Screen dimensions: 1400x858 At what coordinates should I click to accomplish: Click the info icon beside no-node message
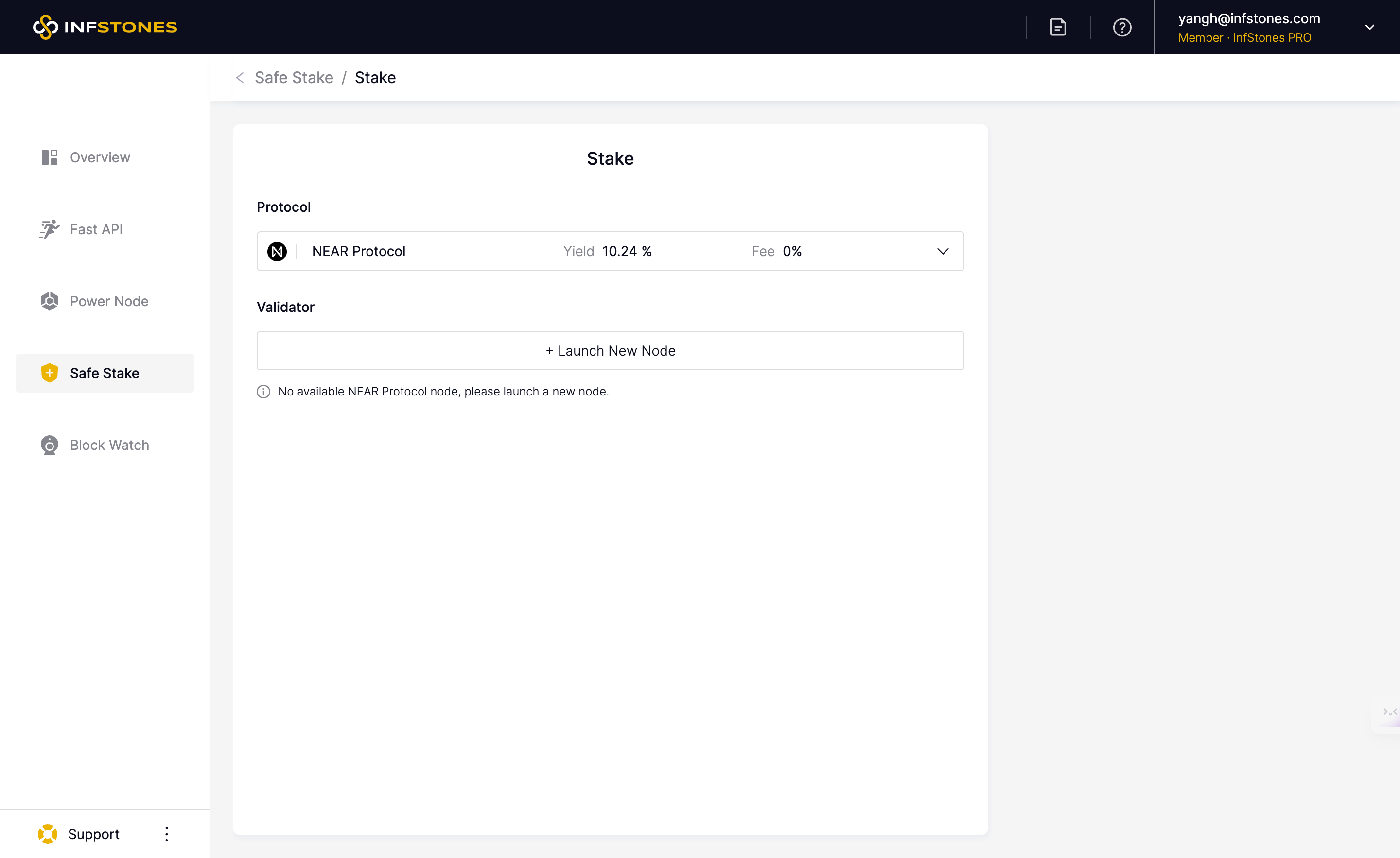(263, 391)
